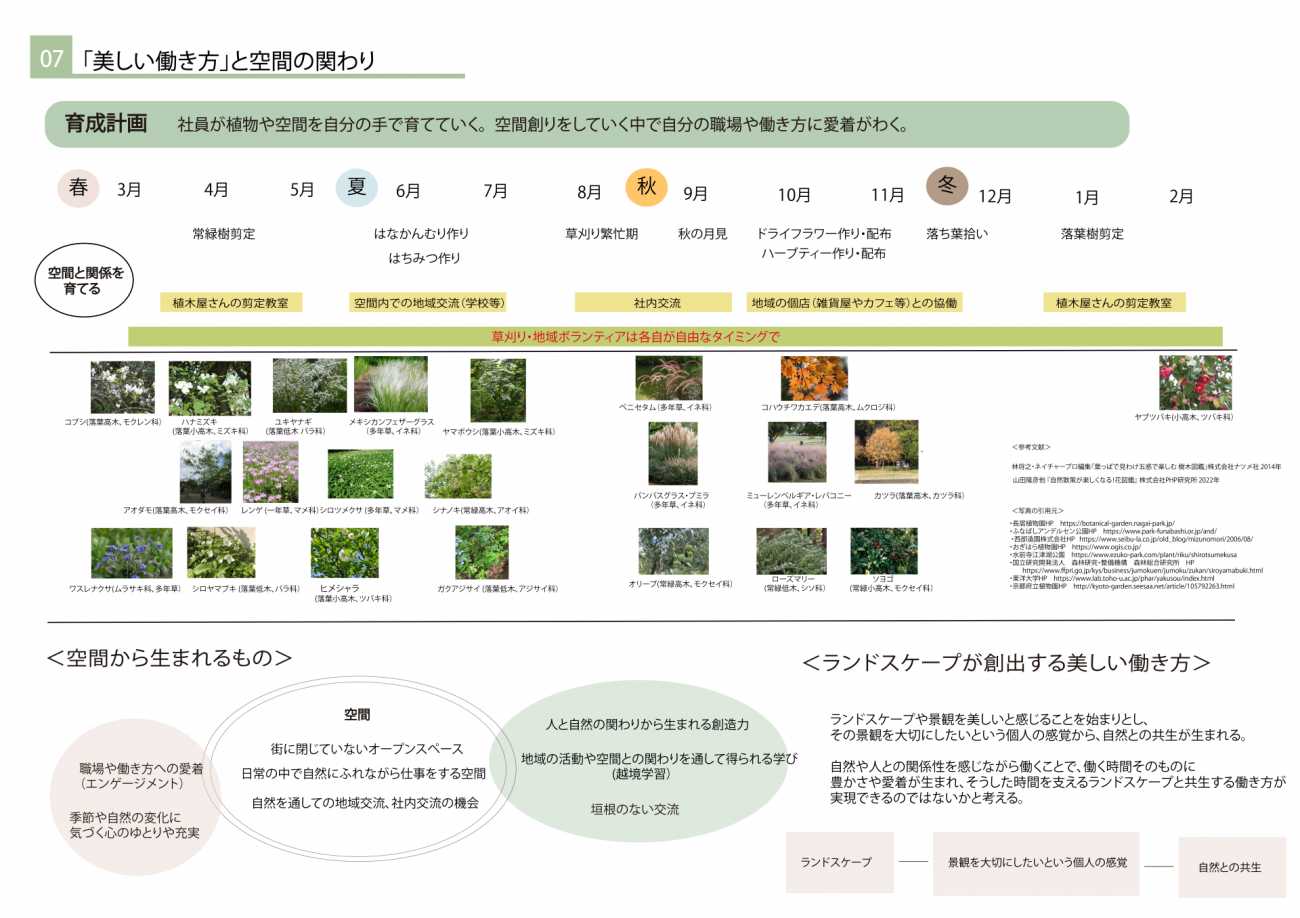Screen dimensions: 1300x918
Task: Select the 自然との共生 box
Action: pyautogui.click(x=1230, y=867)
